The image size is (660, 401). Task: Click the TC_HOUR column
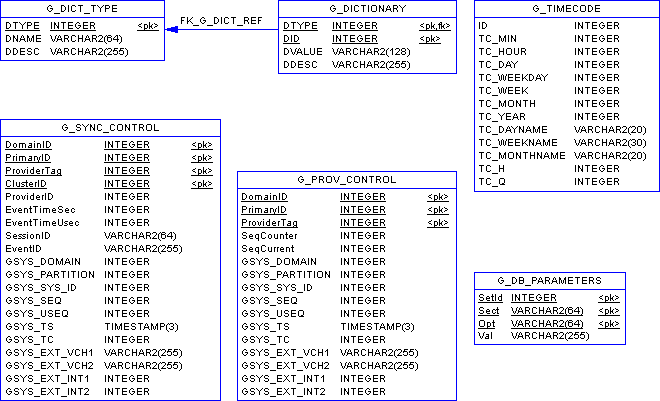[503, 52]
